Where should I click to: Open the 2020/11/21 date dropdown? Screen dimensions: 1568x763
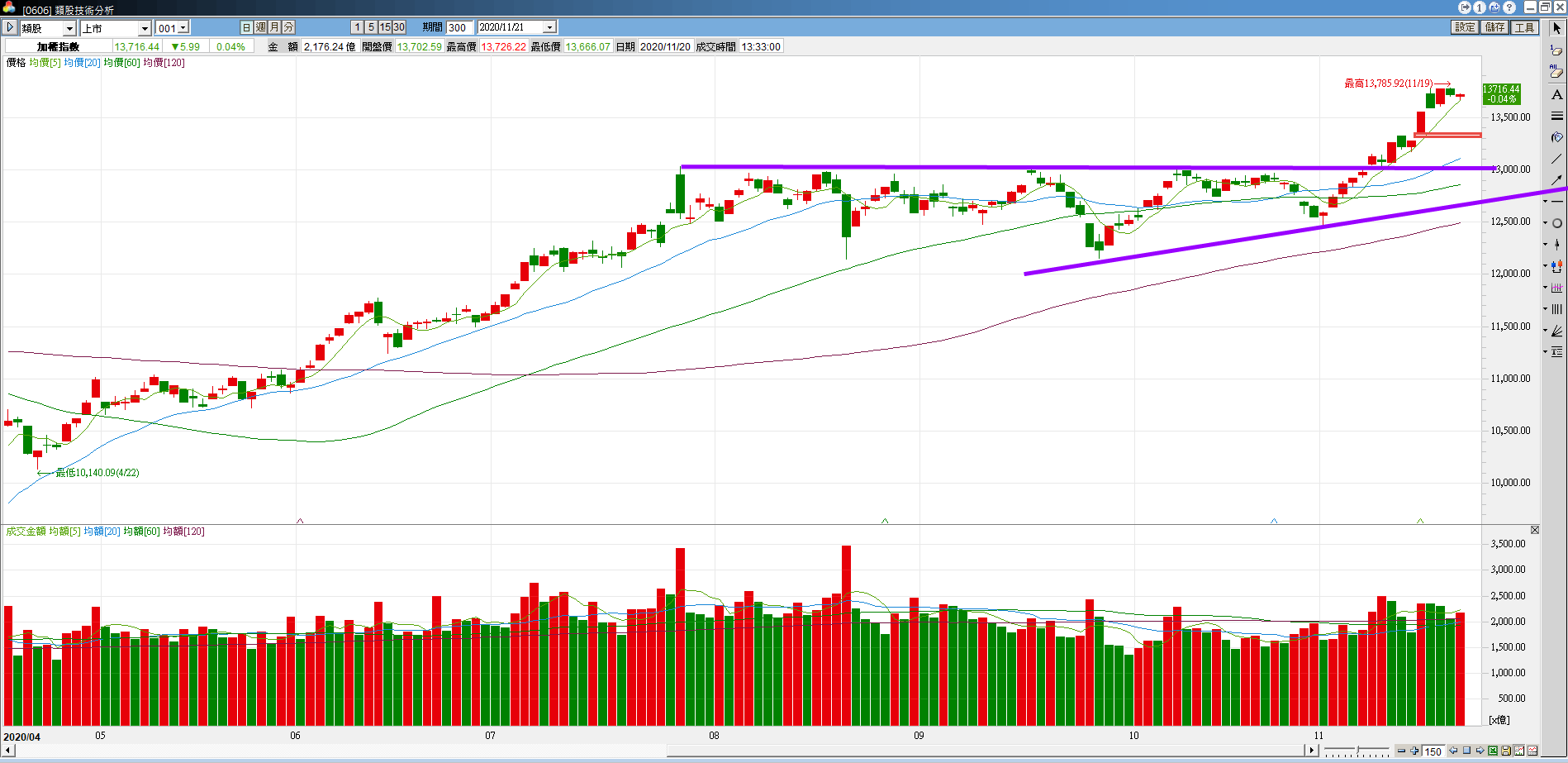pos(549,27)
